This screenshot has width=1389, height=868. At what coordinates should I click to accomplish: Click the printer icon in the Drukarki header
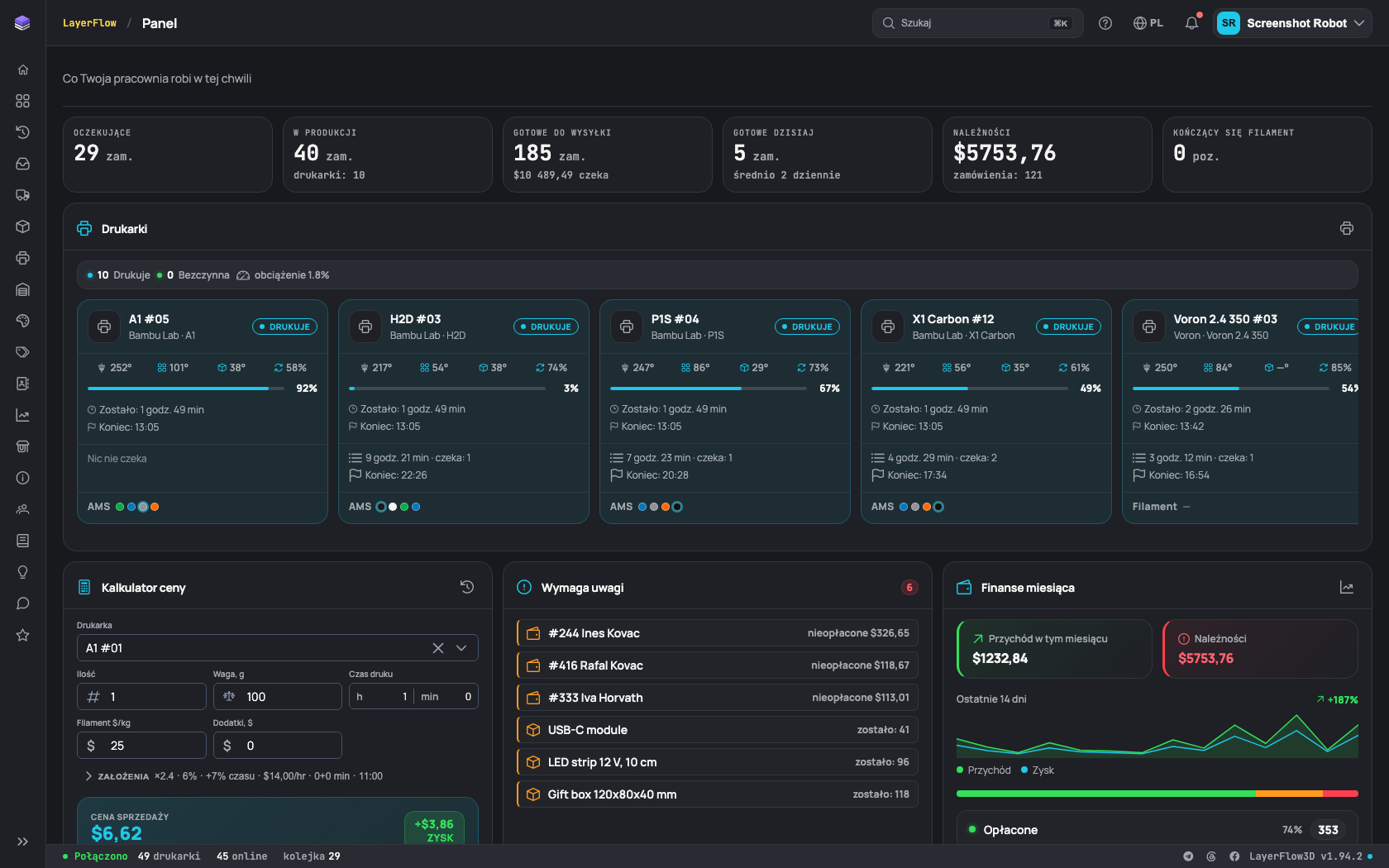1347,228
